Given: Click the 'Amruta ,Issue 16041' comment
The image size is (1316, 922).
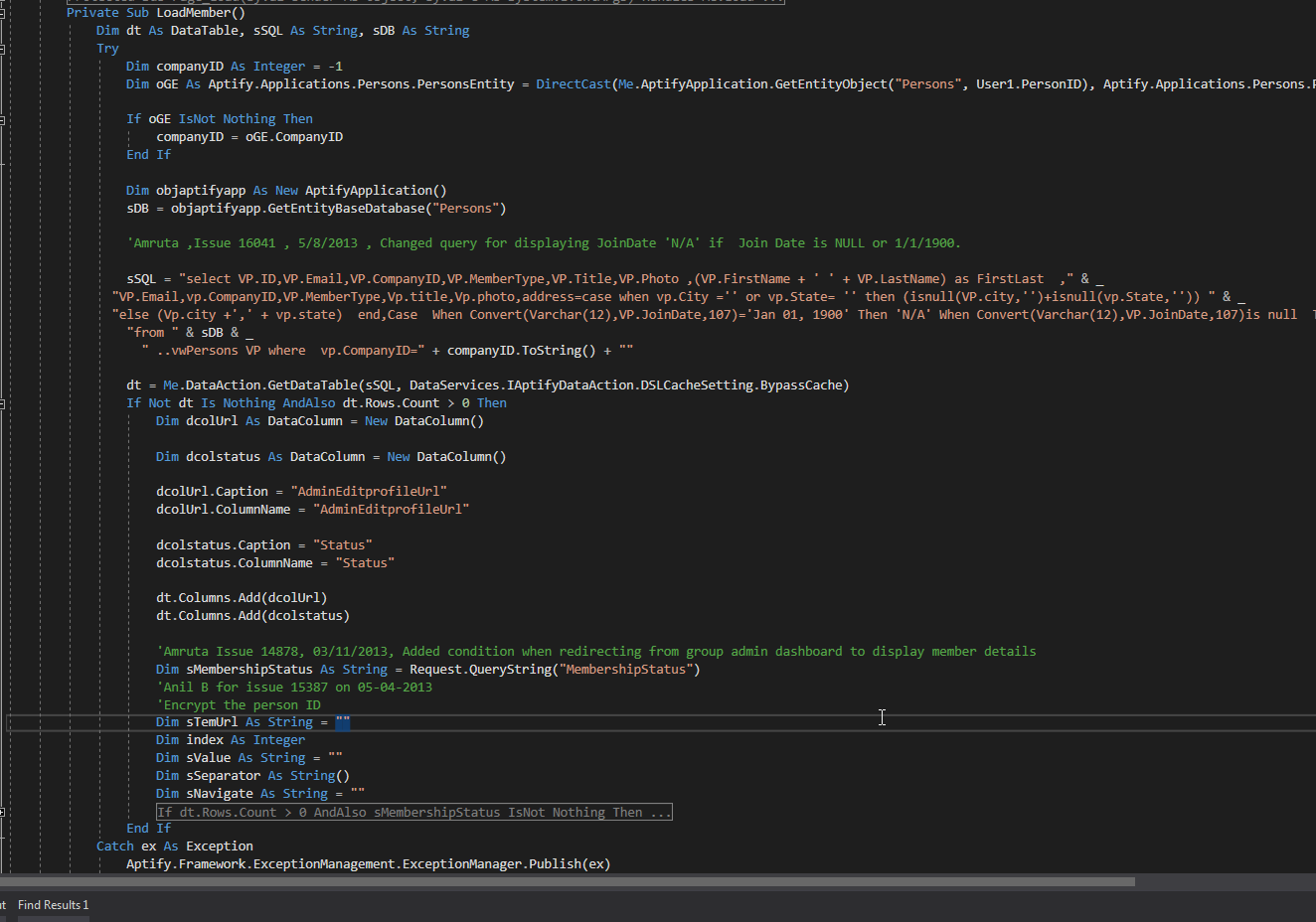Looking at the screenshot, I should (x=544, y=243).
